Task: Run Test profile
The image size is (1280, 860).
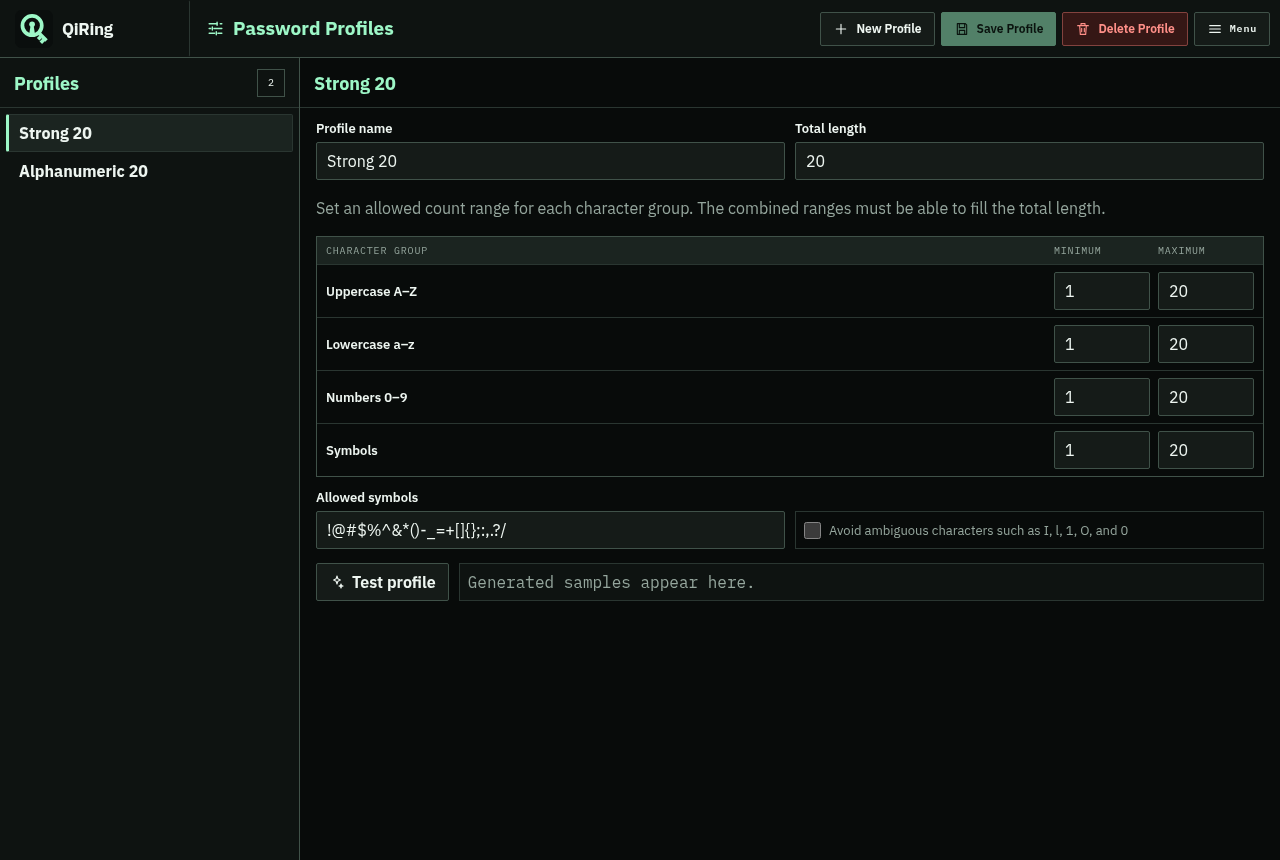Action: point(382,582)
